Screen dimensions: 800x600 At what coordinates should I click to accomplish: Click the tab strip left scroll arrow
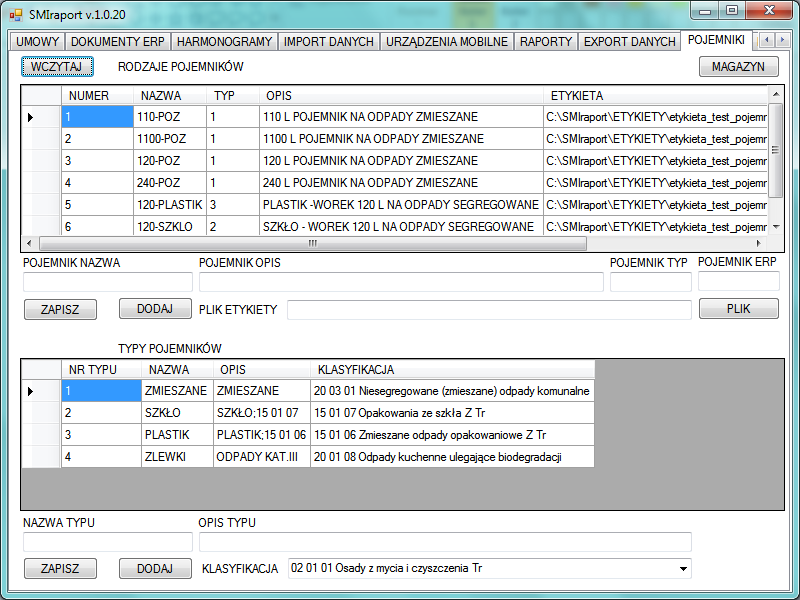767,40
